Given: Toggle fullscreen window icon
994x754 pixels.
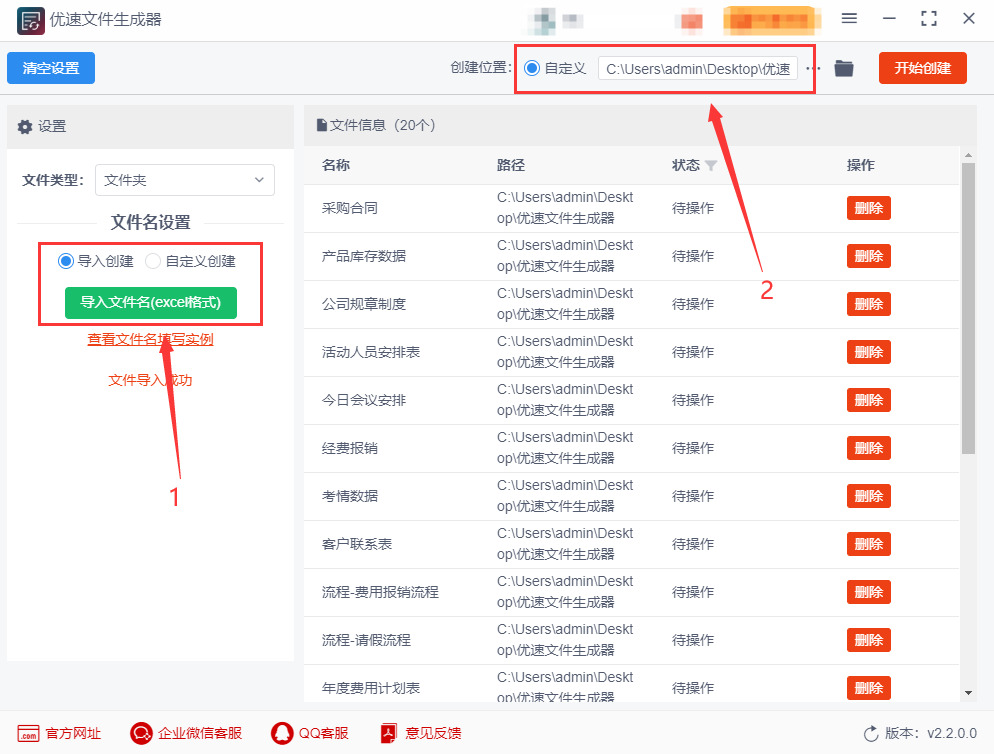Looking at the screenshot, I should click(x=929, y=18).
